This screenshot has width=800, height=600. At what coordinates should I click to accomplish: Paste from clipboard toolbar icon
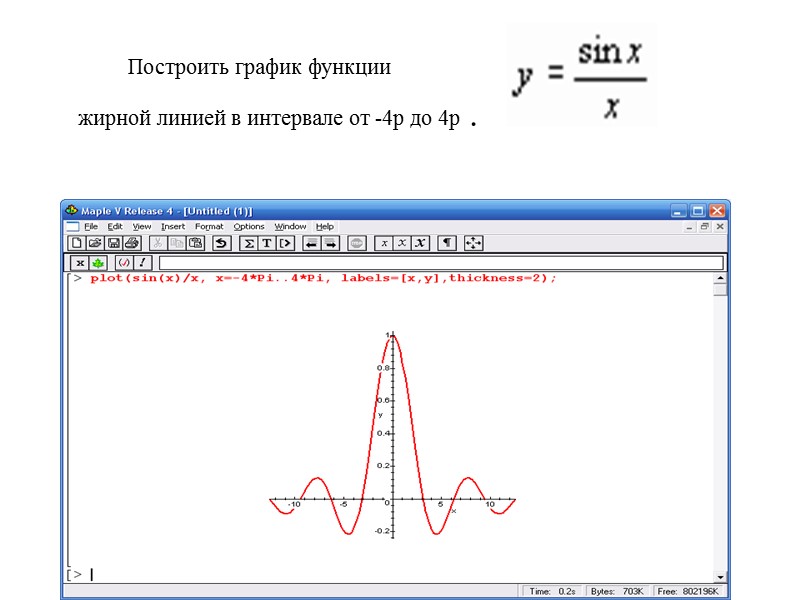click(x=195, y=243)
